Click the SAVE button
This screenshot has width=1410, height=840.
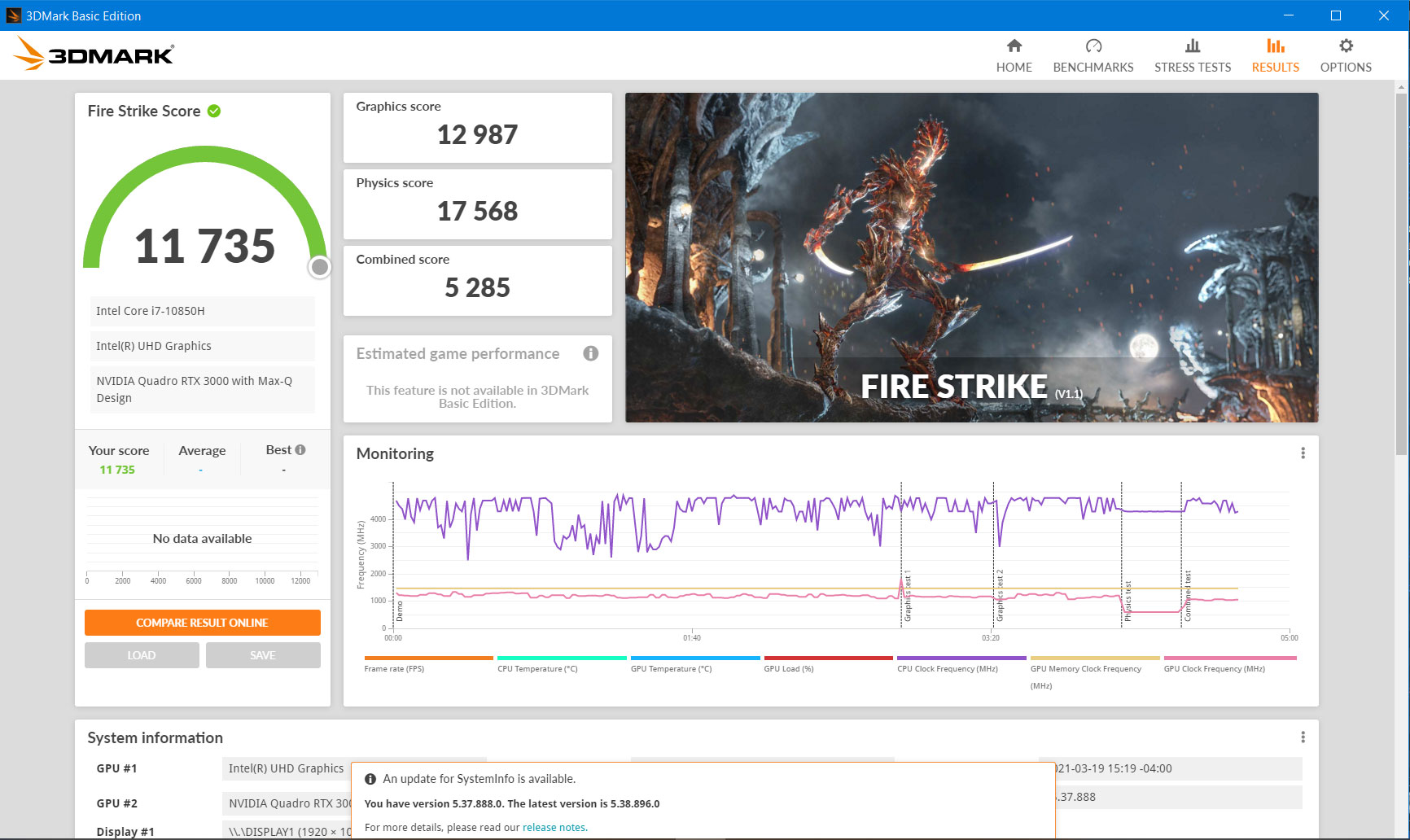(x=263, y=655)
